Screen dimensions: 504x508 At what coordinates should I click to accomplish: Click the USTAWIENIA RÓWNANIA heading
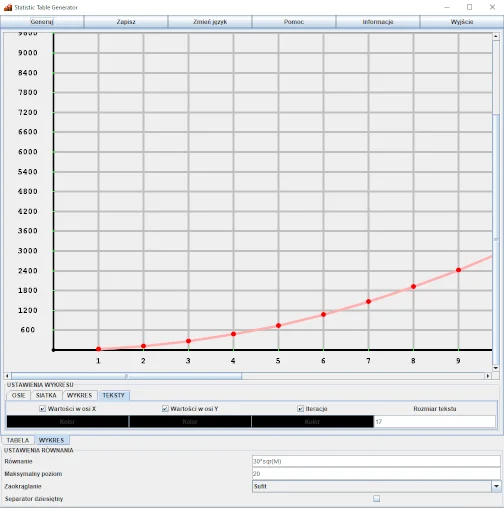[x=39, y=450]
